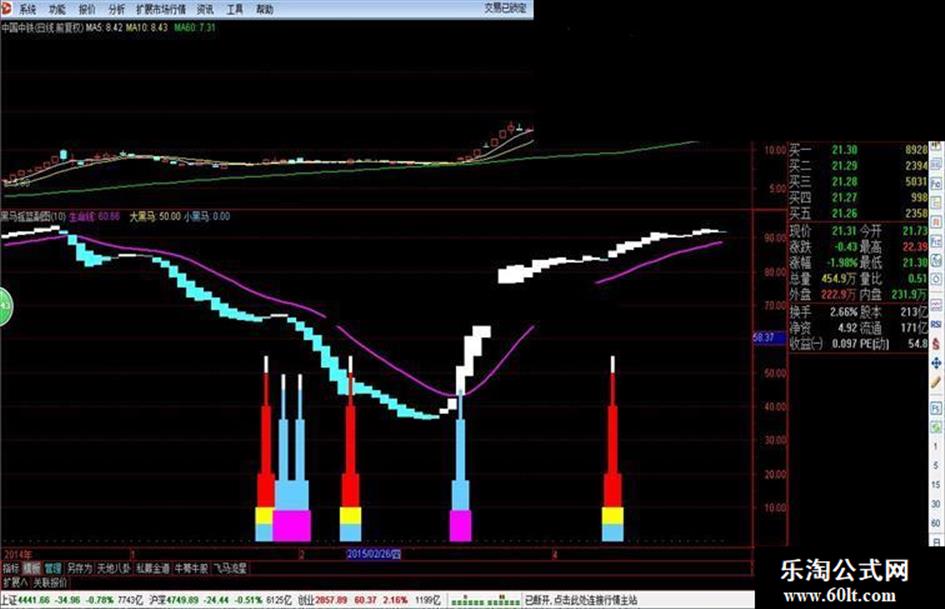This screenshot has height=609, width=945.
Task: Click the 买一 price 21.30
Action: (x=844, y=150)
